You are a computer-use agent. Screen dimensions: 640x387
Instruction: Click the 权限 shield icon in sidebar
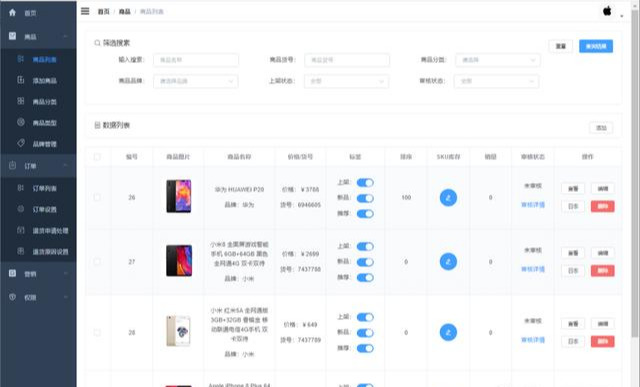(12, 297)
